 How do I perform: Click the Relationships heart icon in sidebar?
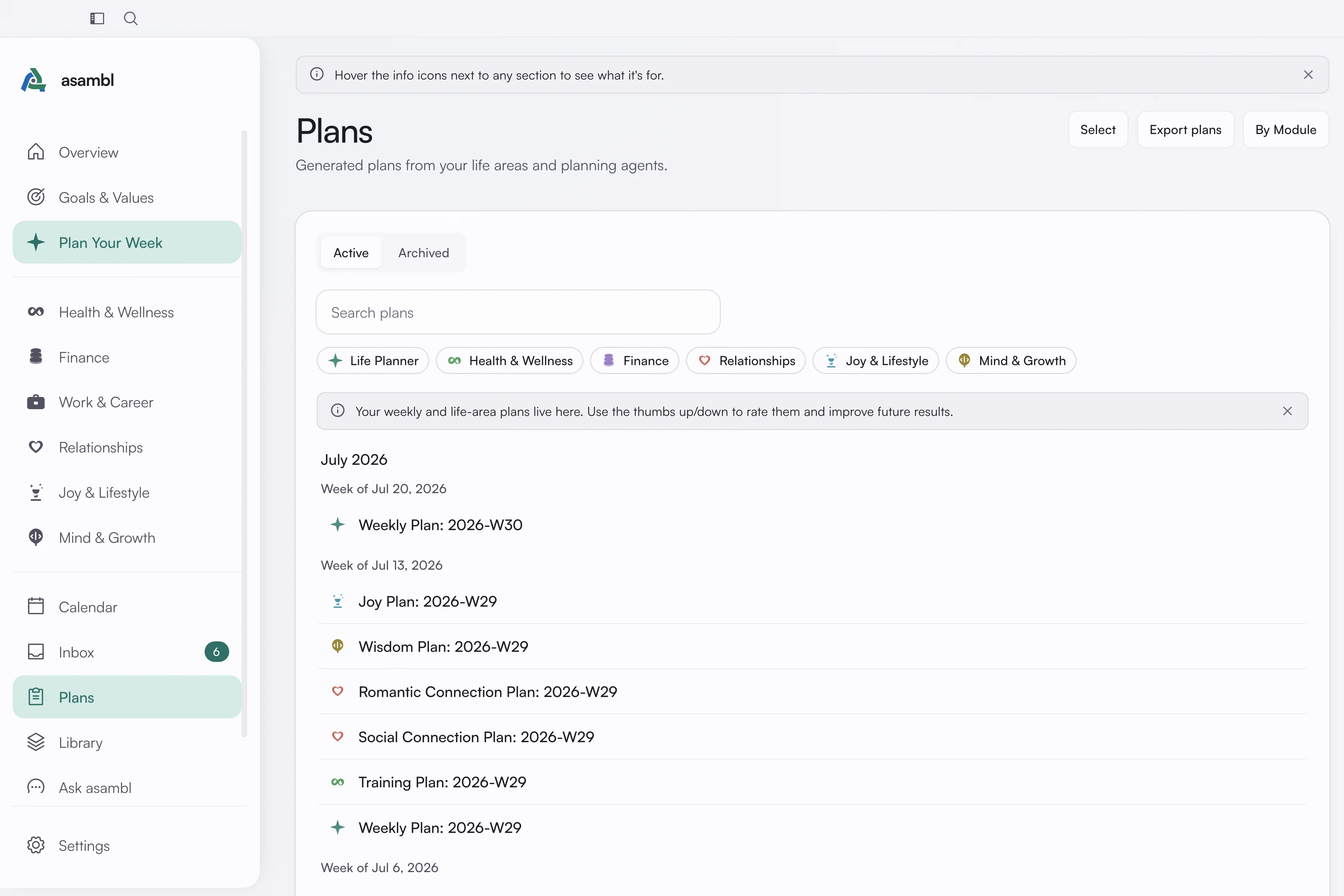coord(36,447)
